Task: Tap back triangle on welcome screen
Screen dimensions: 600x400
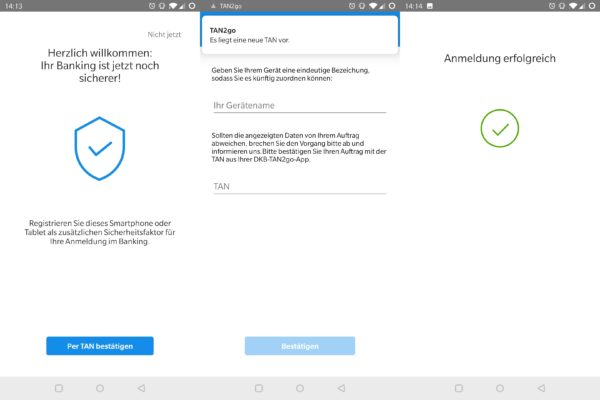Action: point(141,387)
